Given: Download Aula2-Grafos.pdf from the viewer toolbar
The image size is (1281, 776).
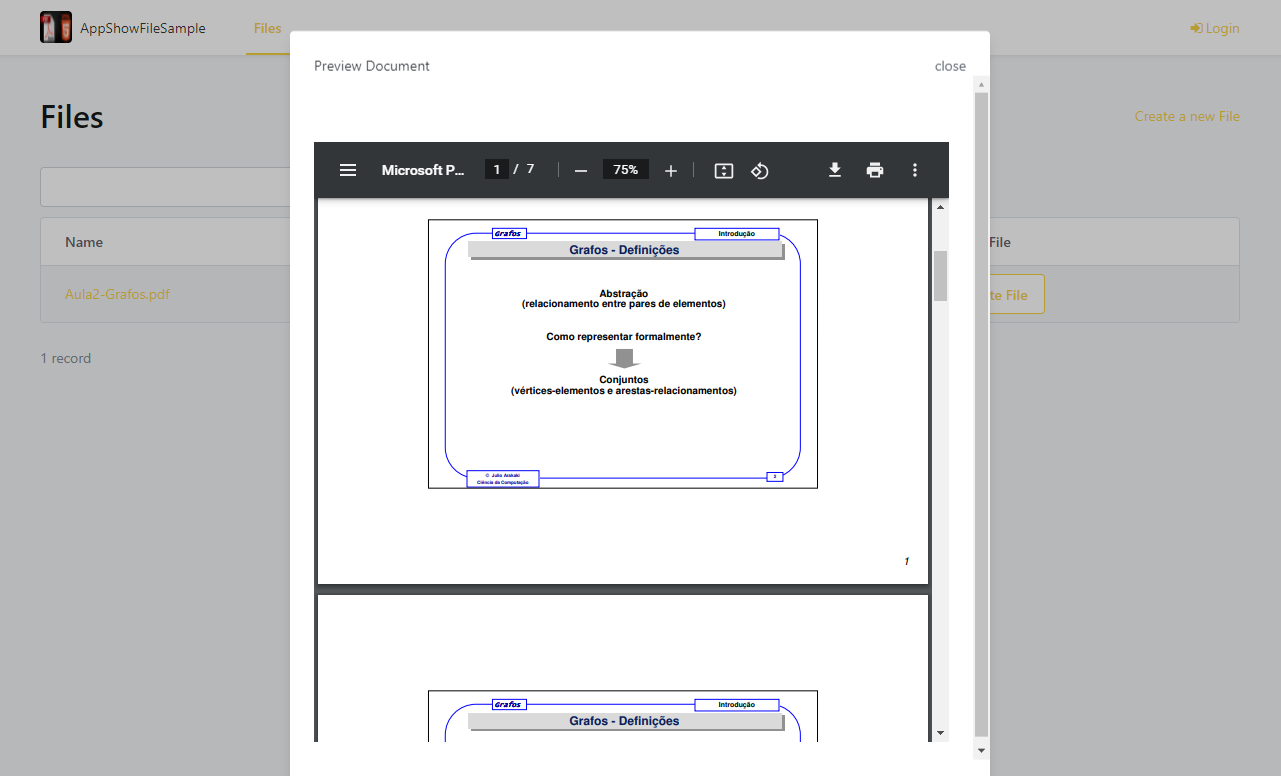Looking at the screenshot, I should tap(834, 170).
